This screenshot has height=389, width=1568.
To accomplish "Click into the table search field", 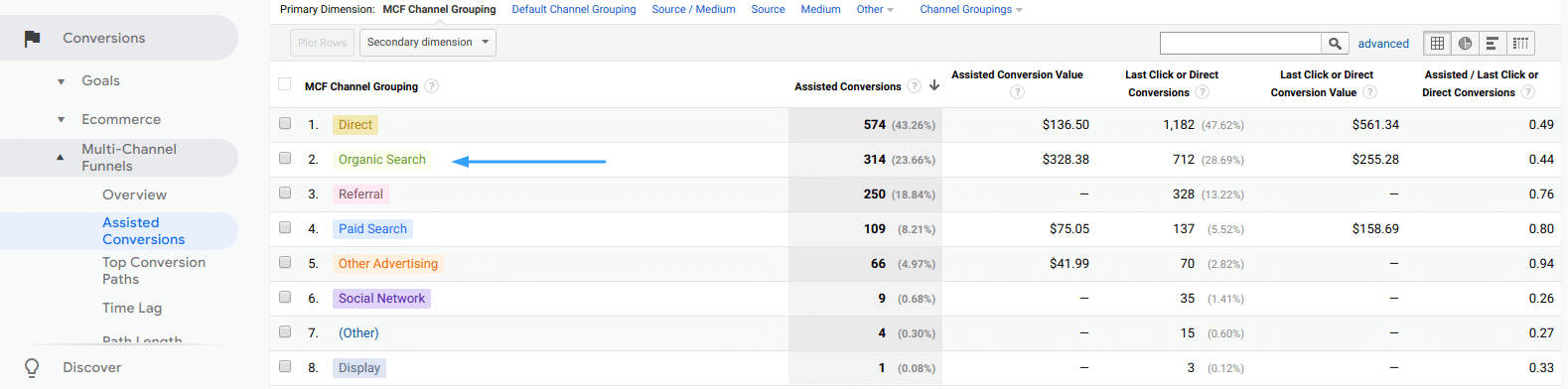I will pos(1240,43).
